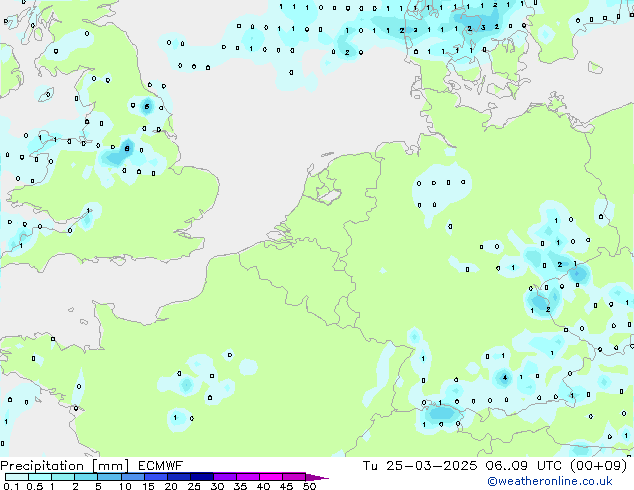Image resolution: width=634 pixels, height=490 pixels.
Task: Click the '0.5' legend label
Action: 35,486
